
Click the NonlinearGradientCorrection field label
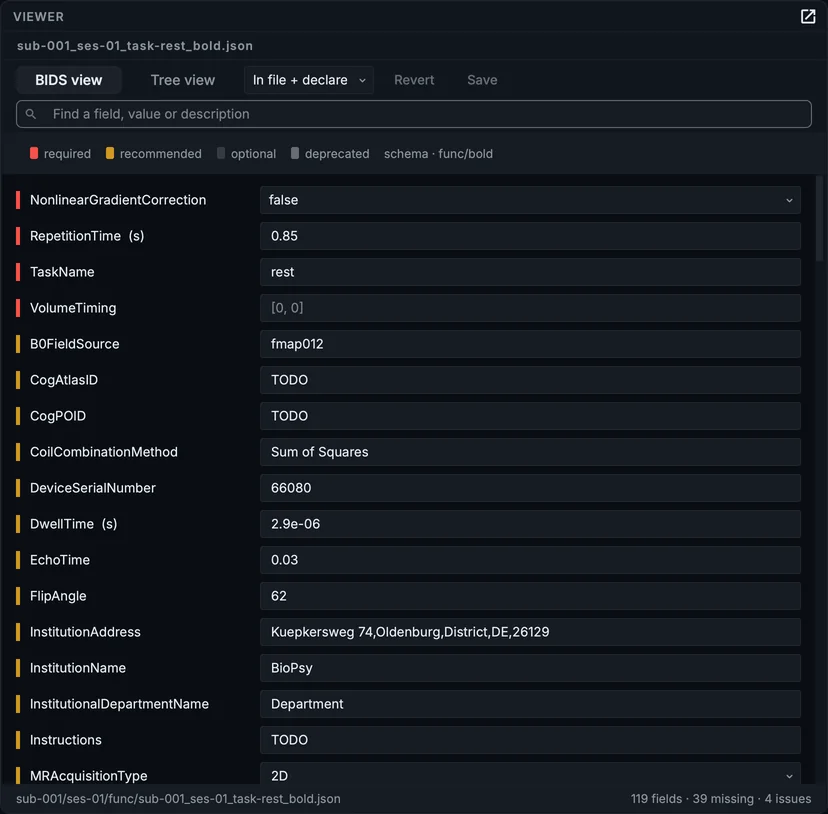[118, 200]
